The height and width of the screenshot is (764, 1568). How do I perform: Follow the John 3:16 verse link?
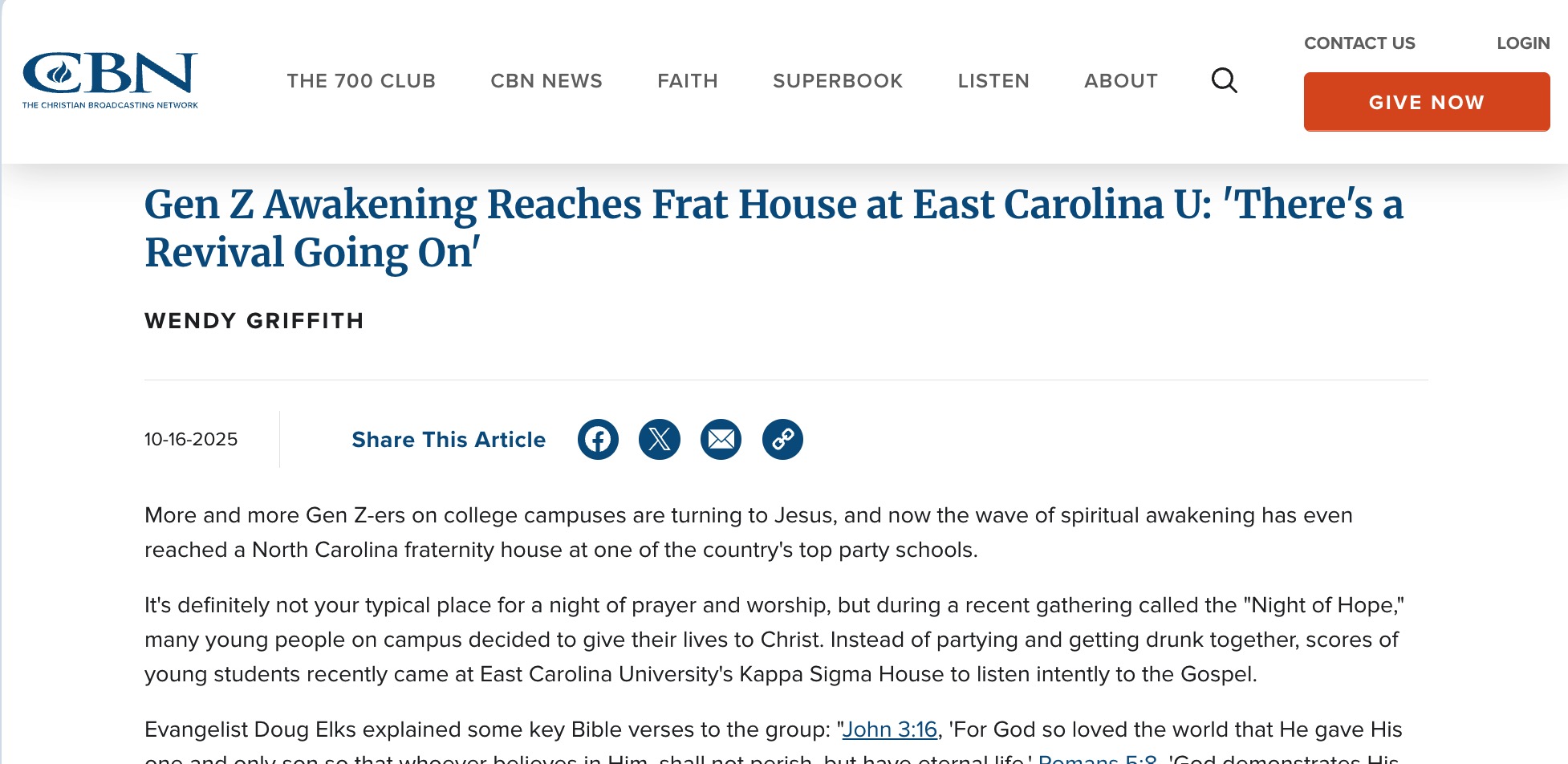[x=889, y=729]
